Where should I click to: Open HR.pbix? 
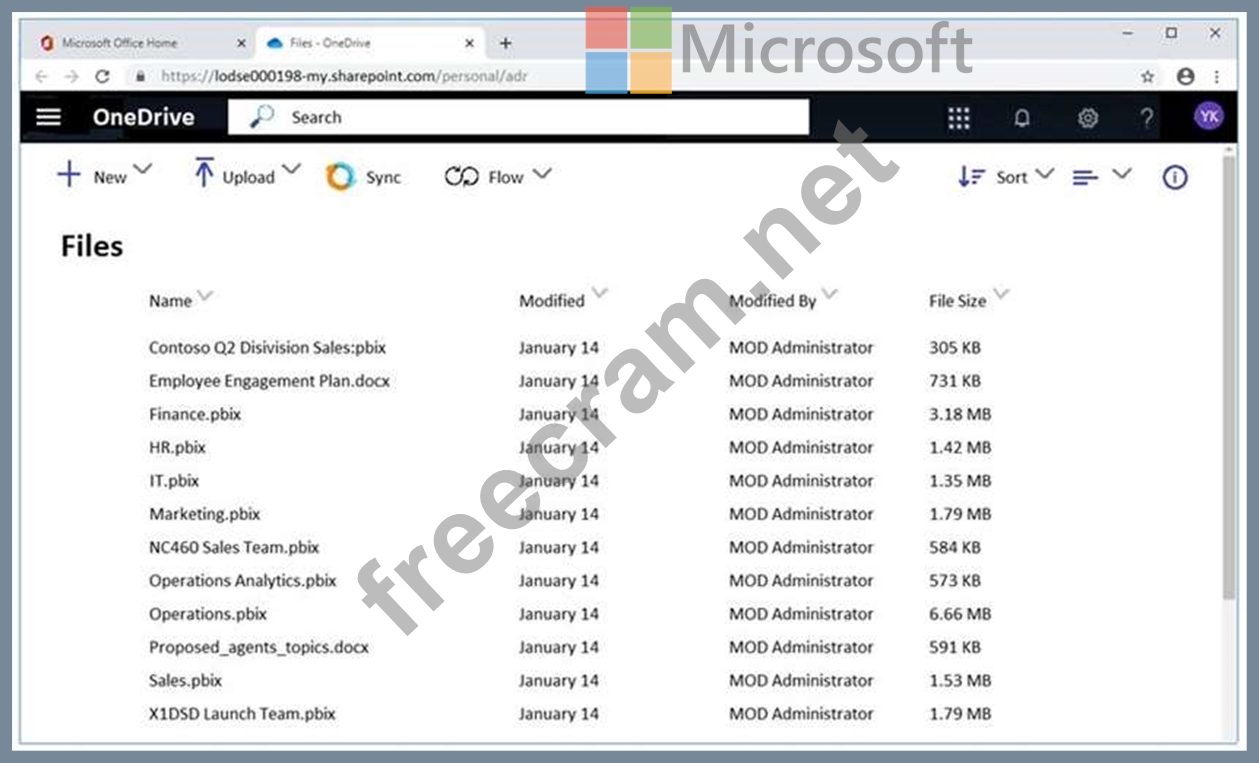(177, 447)
